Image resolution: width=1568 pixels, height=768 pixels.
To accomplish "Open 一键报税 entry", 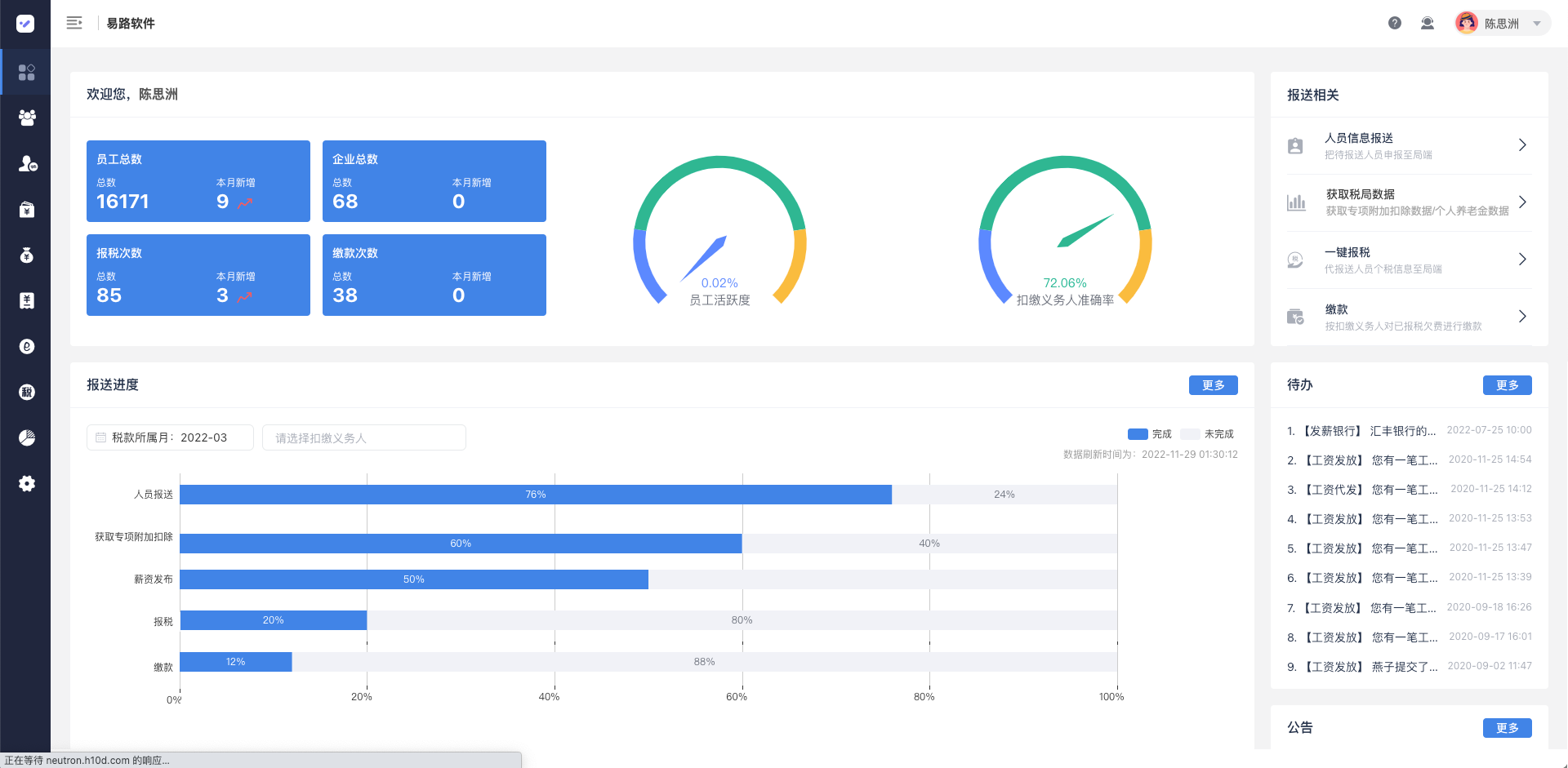I will pyautogui.click(x=1409, y=260).
